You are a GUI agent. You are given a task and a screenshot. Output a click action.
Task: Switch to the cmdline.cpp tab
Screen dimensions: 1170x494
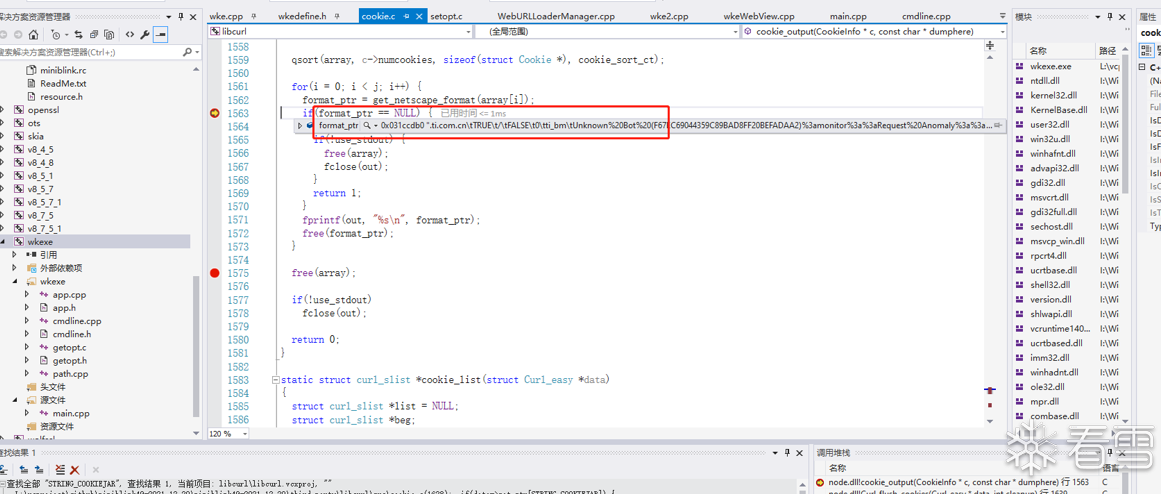pyautogui.click(x=926, y=16)
